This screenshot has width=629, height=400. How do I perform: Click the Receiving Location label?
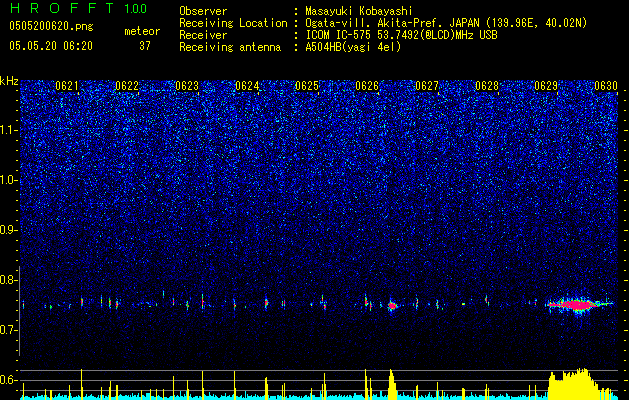pyautogui.click(x=233, y=23)
